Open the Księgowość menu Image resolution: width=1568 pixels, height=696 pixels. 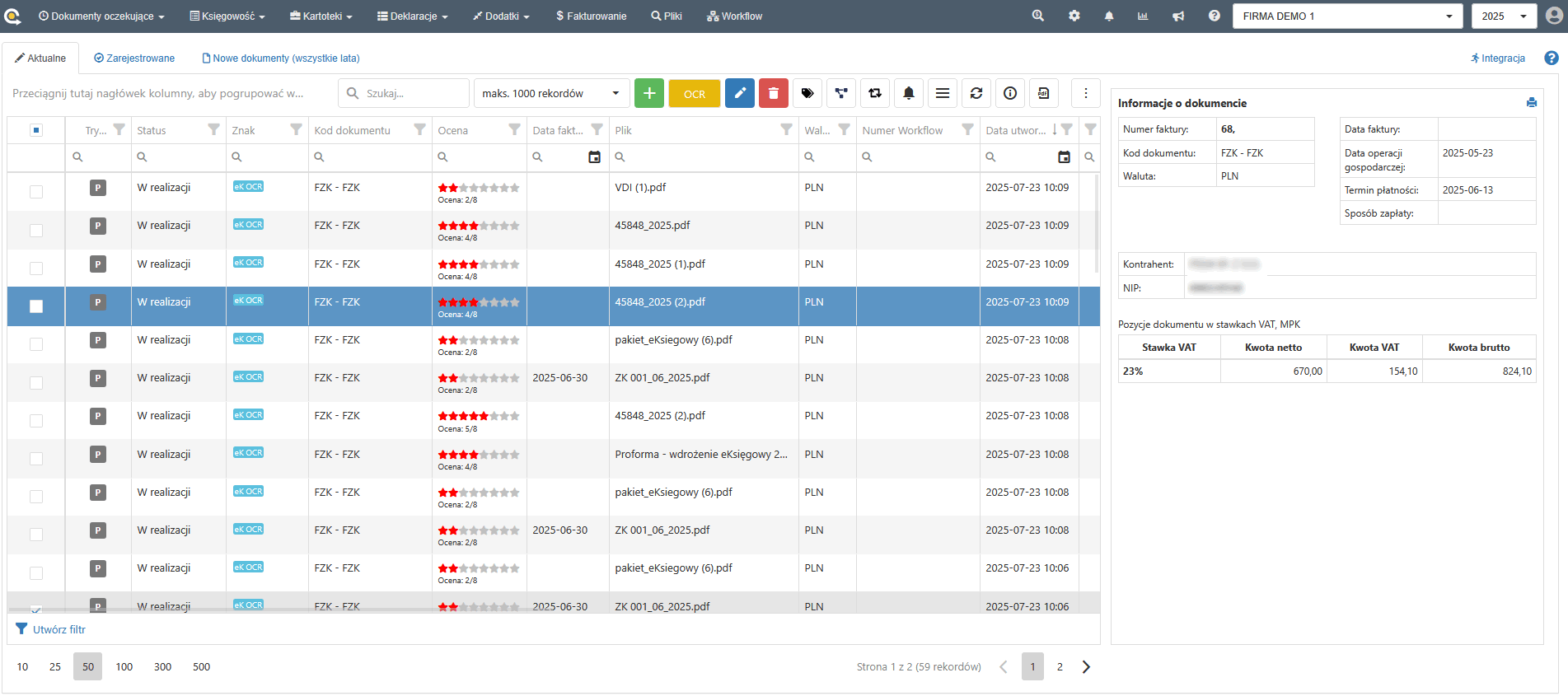coord(227,16)
